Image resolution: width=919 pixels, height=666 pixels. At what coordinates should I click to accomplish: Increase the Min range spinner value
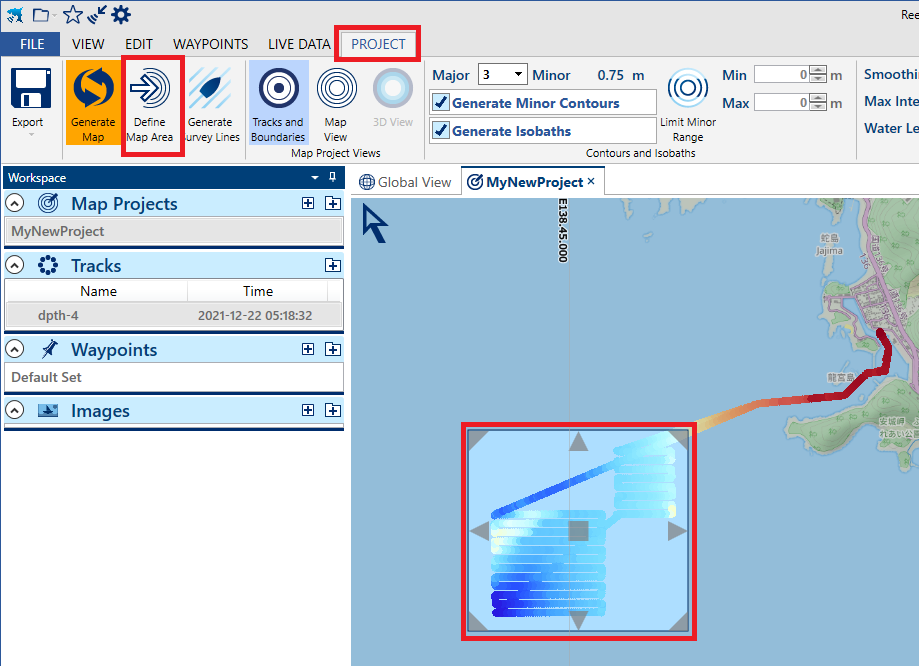[x=818, y=70]
